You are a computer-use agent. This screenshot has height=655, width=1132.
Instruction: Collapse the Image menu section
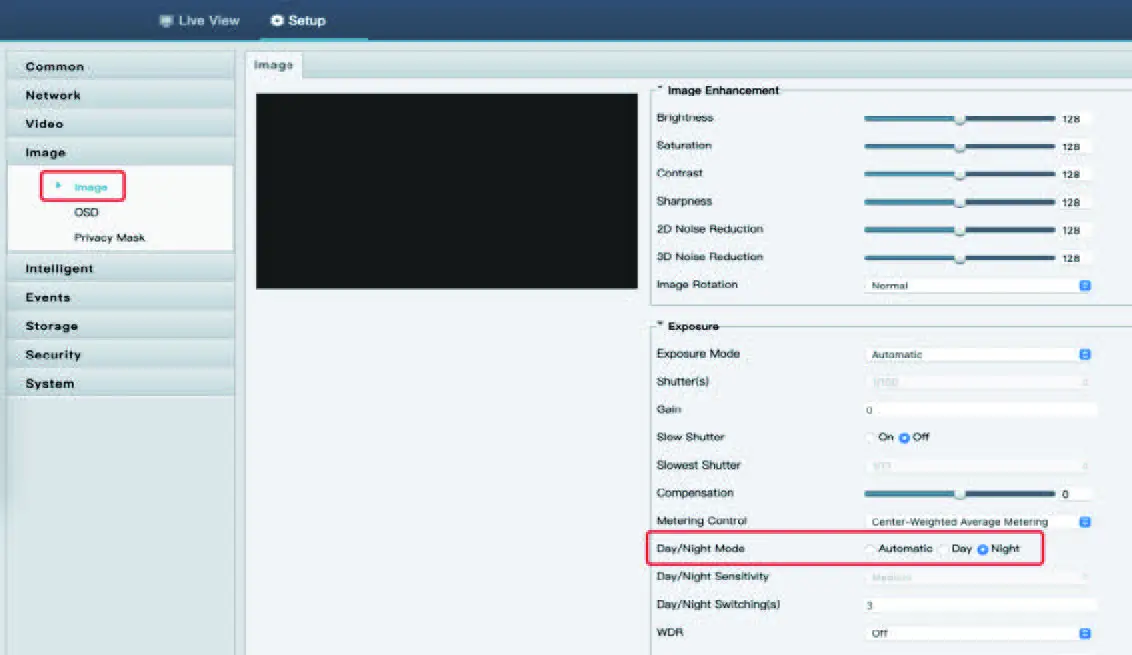pos(121,153)
